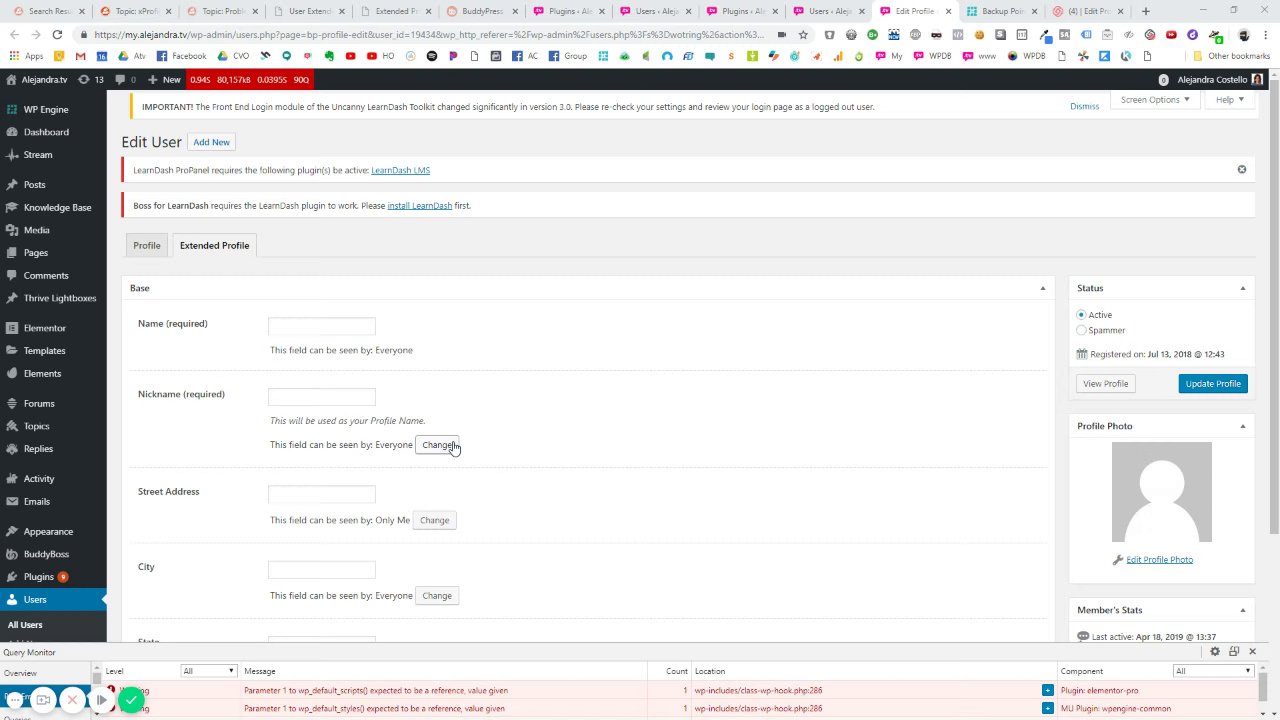
Task: Click the Add New user button
Action: (211, 142)
